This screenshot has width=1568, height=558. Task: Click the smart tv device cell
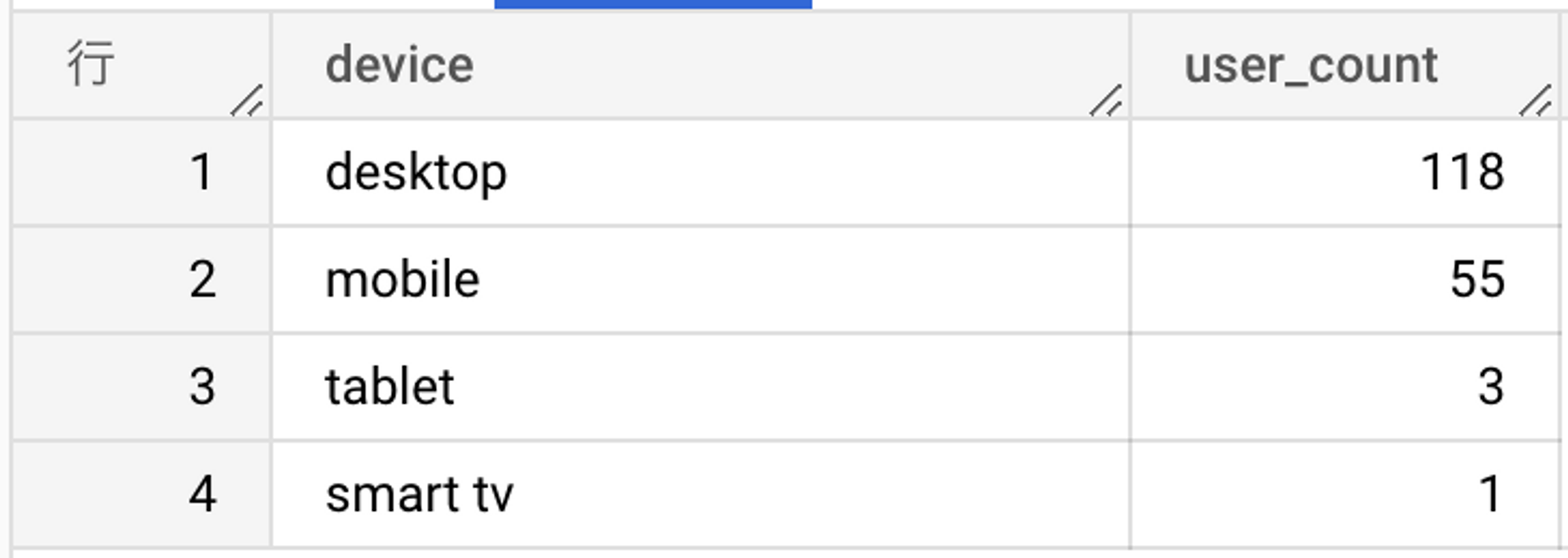[701, 495]
